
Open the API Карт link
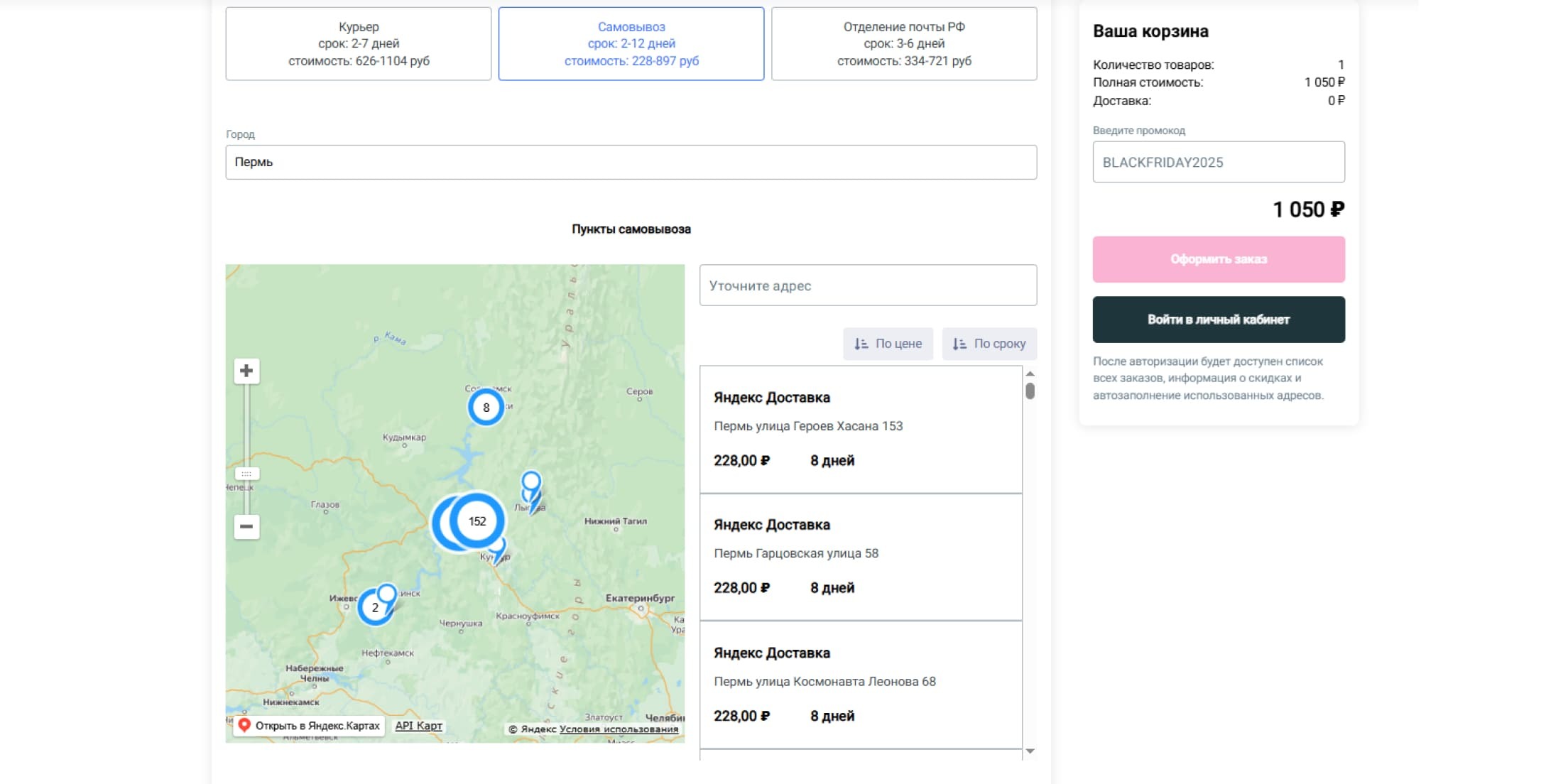pyautogui.click(x=418, y=726)
